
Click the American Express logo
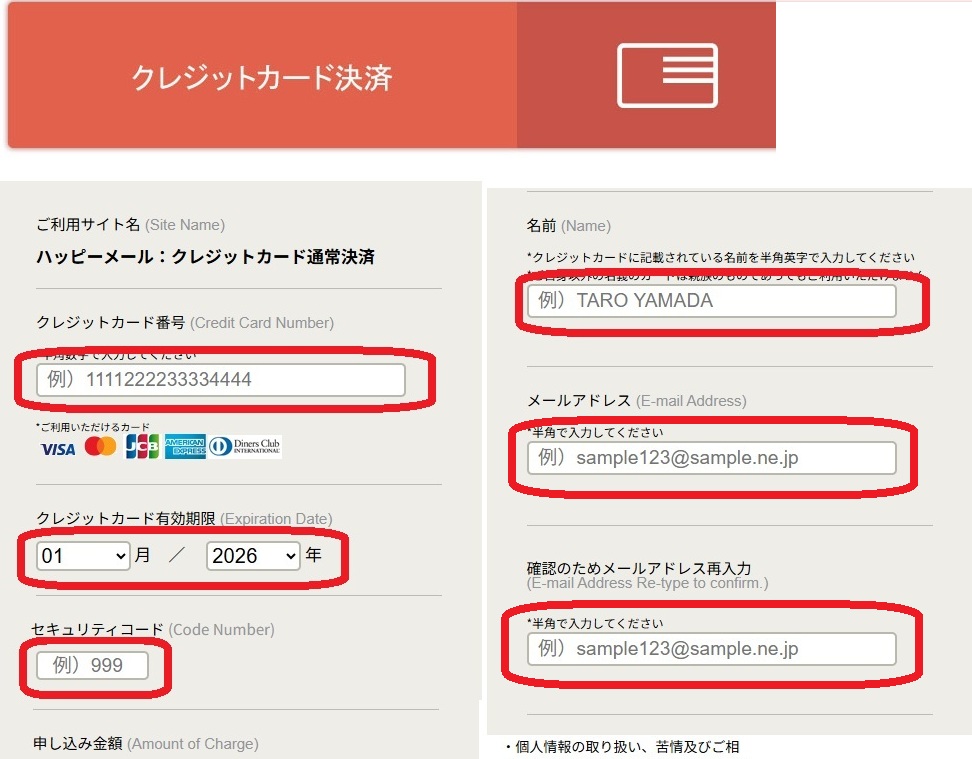click(x=185, y=447)
